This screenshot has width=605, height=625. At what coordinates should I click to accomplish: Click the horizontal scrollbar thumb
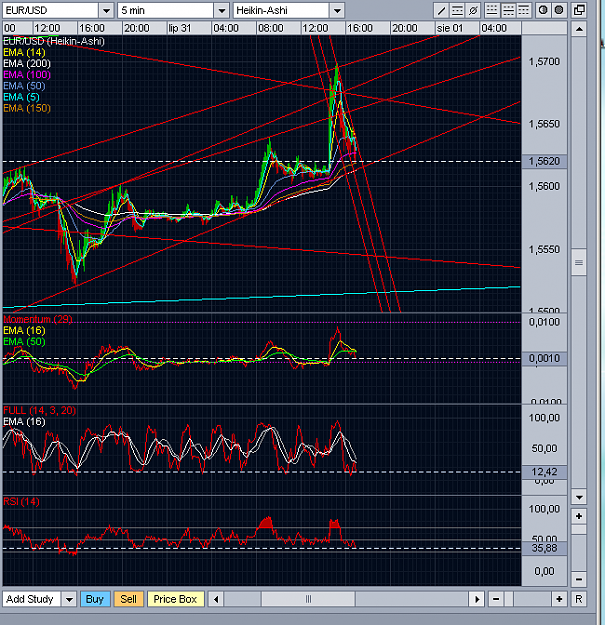[x=308, y=599]
